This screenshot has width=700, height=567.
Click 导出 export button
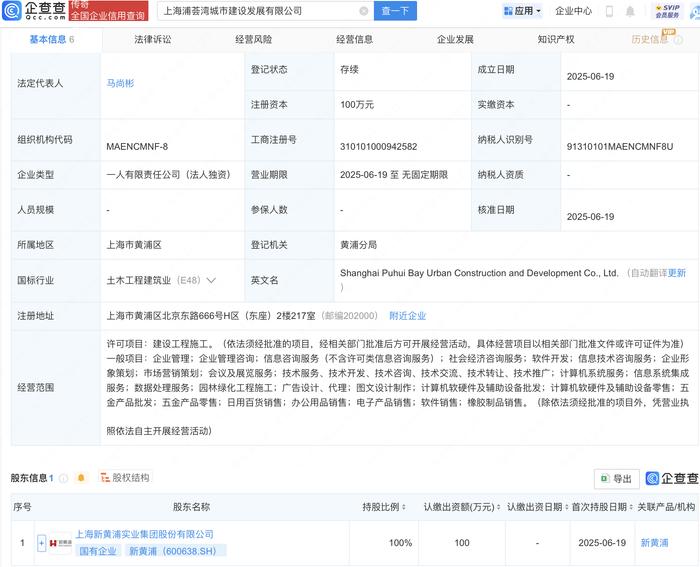point(617,479)
